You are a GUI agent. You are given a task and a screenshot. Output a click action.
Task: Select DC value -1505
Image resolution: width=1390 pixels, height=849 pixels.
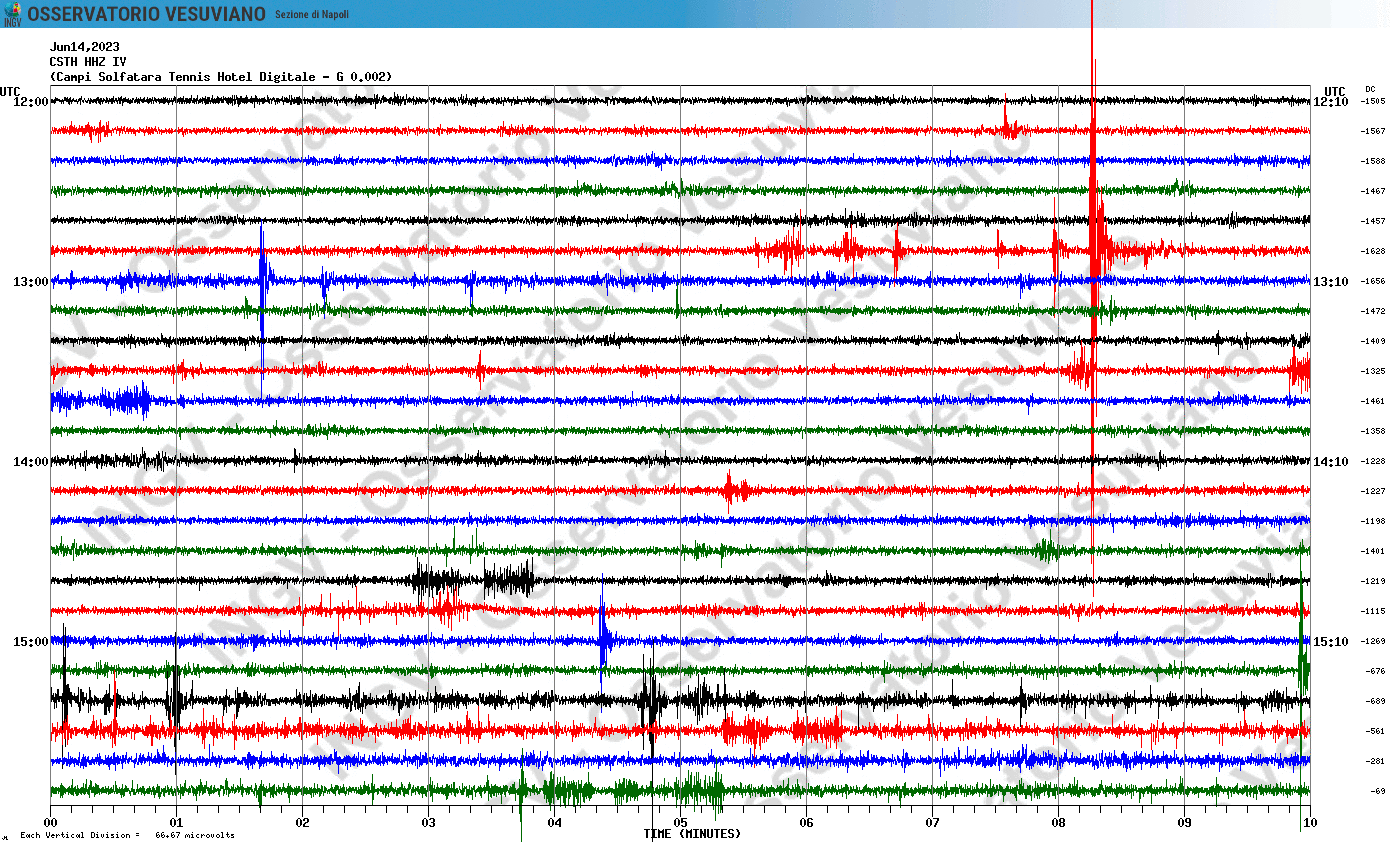pyautogui.click(x=1372, y=101)
